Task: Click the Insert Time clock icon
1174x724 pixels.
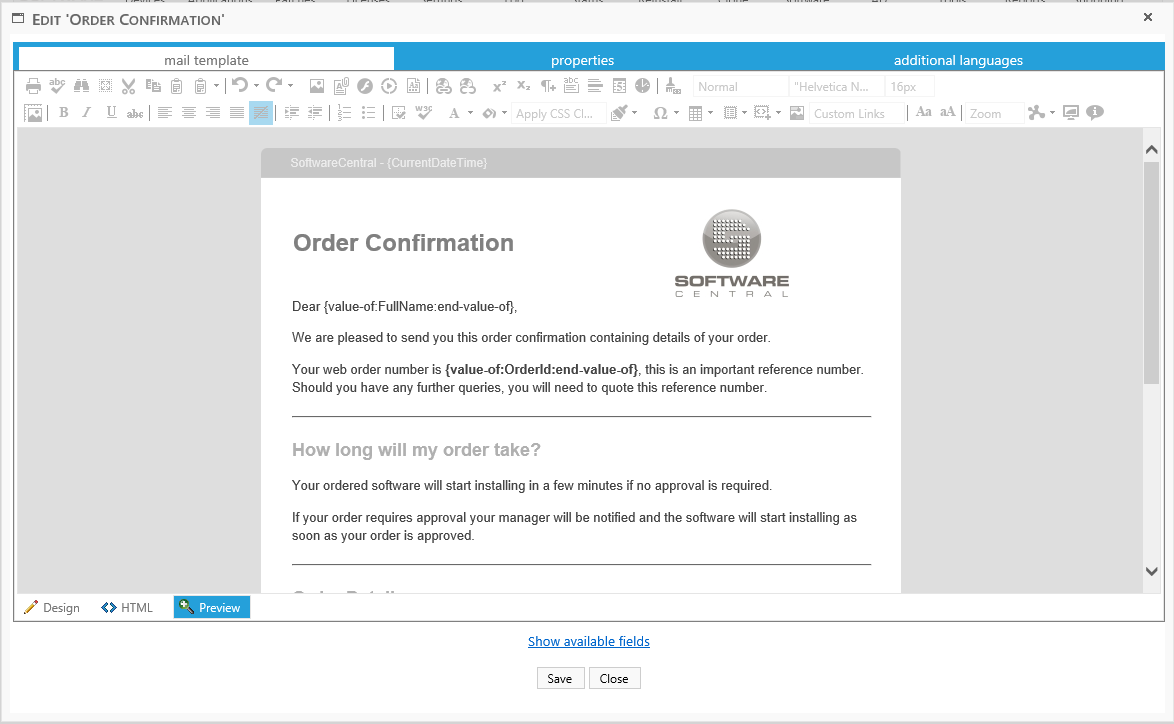Action: point(642,86)
